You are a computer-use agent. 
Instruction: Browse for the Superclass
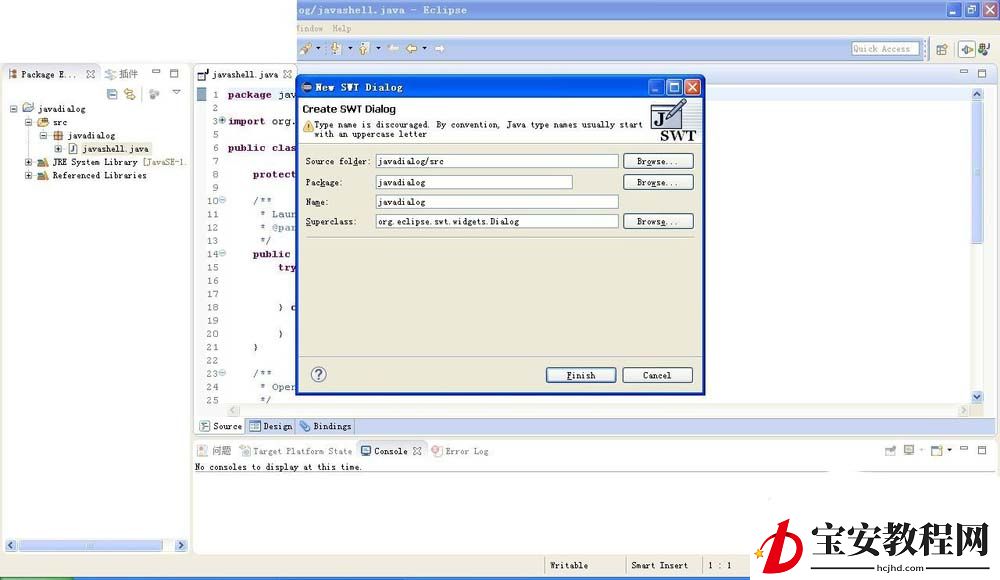658,221
